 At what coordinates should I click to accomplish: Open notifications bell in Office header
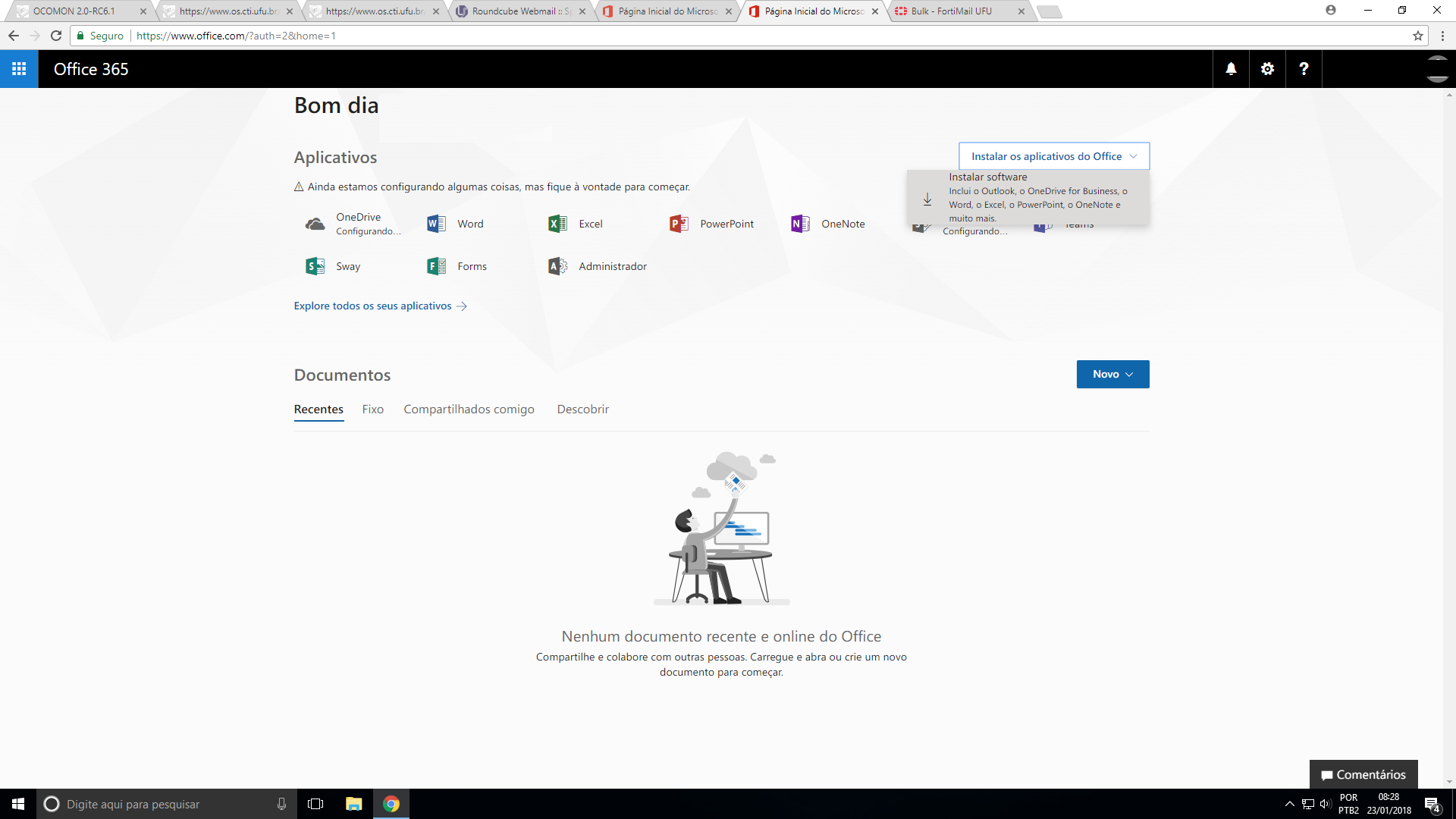(1231, 69)
